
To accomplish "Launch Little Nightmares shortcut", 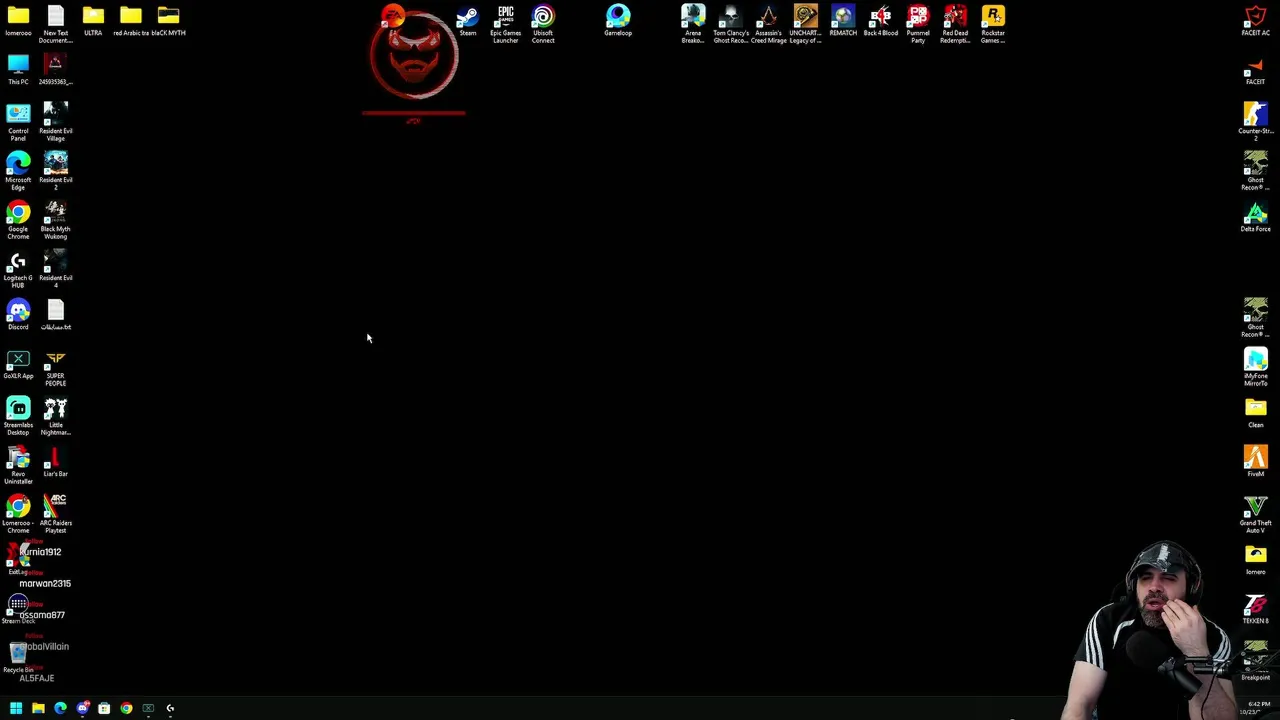I will pos(56,416).
